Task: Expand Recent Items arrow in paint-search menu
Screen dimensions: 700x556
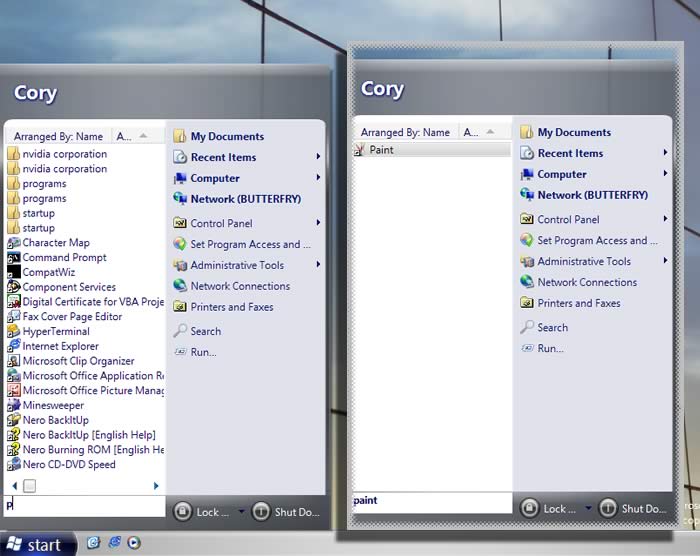Action: [665, 152]
